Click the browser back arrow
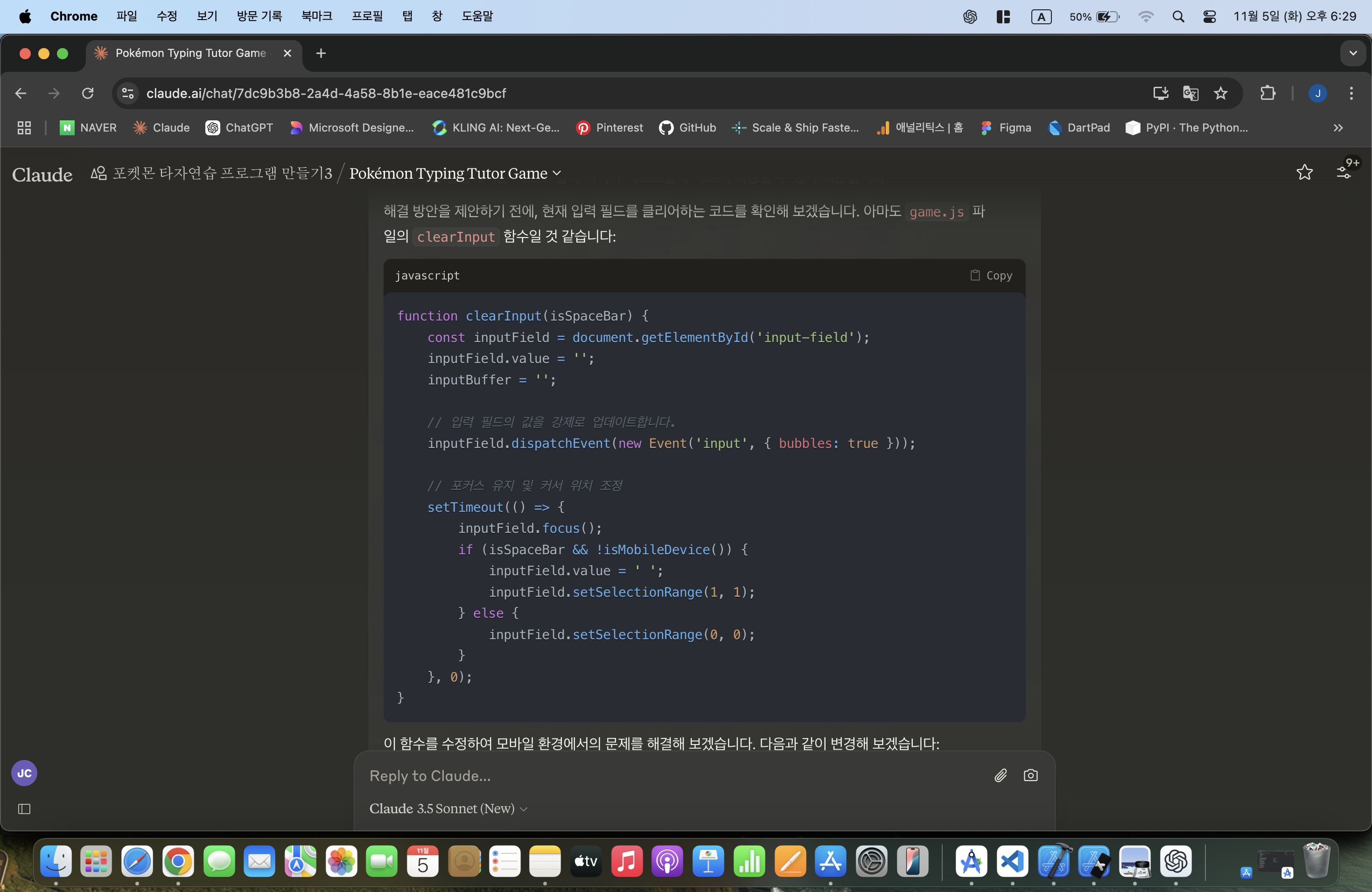Screen dimensions: 1372x892 [21, 93]
